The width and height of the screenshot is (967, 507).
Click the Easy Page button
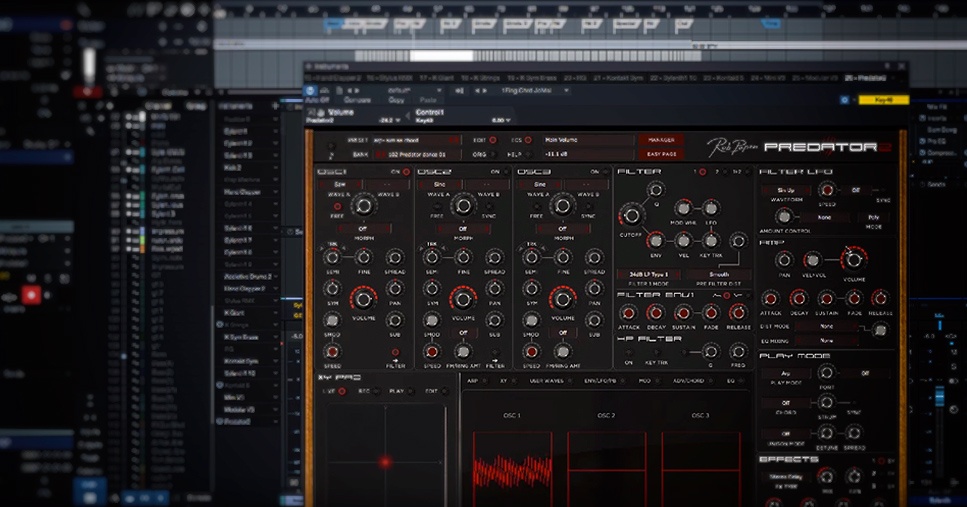point(660,154)
